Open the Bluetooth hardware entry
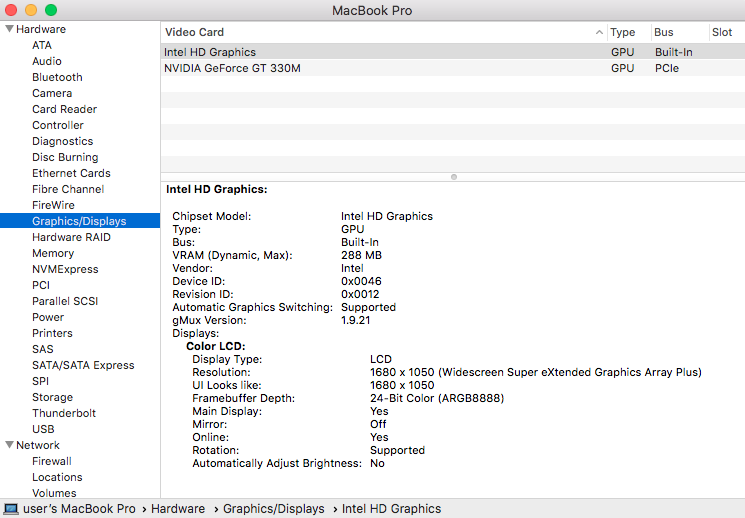This screenshot has width=745, height=518. pos(57,77)
